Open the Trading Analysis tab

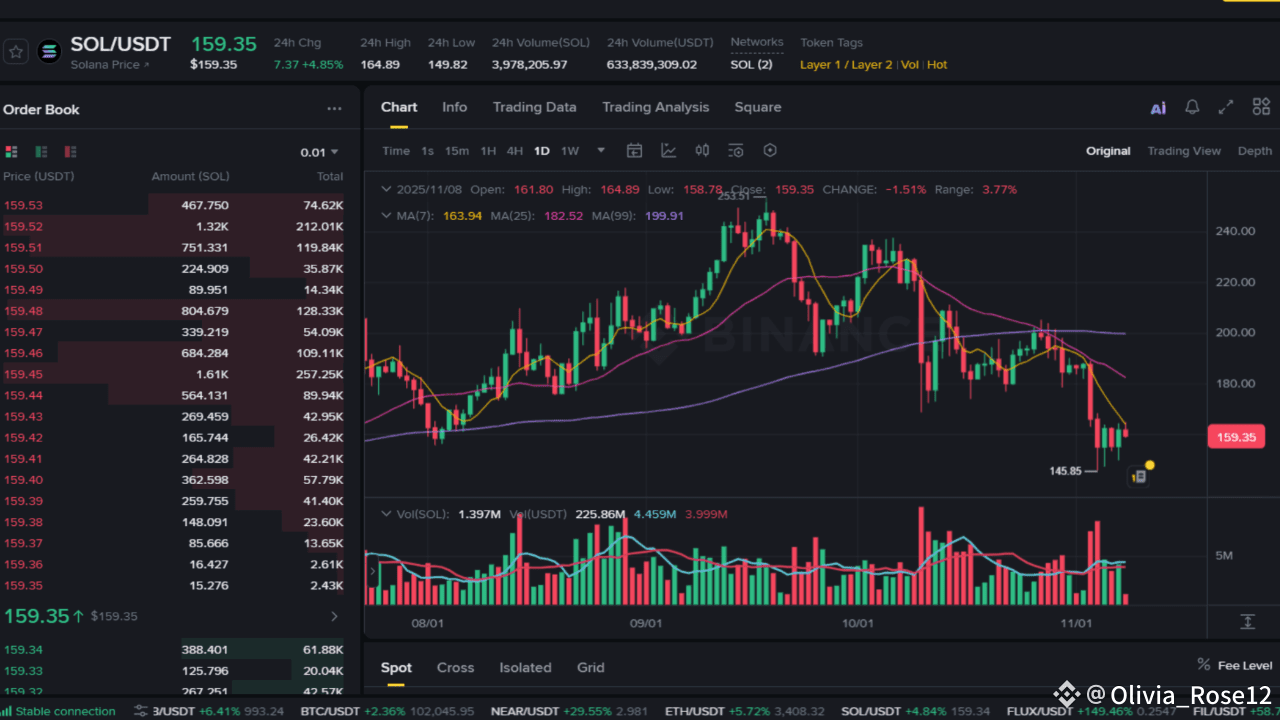[x=655, y=107]
